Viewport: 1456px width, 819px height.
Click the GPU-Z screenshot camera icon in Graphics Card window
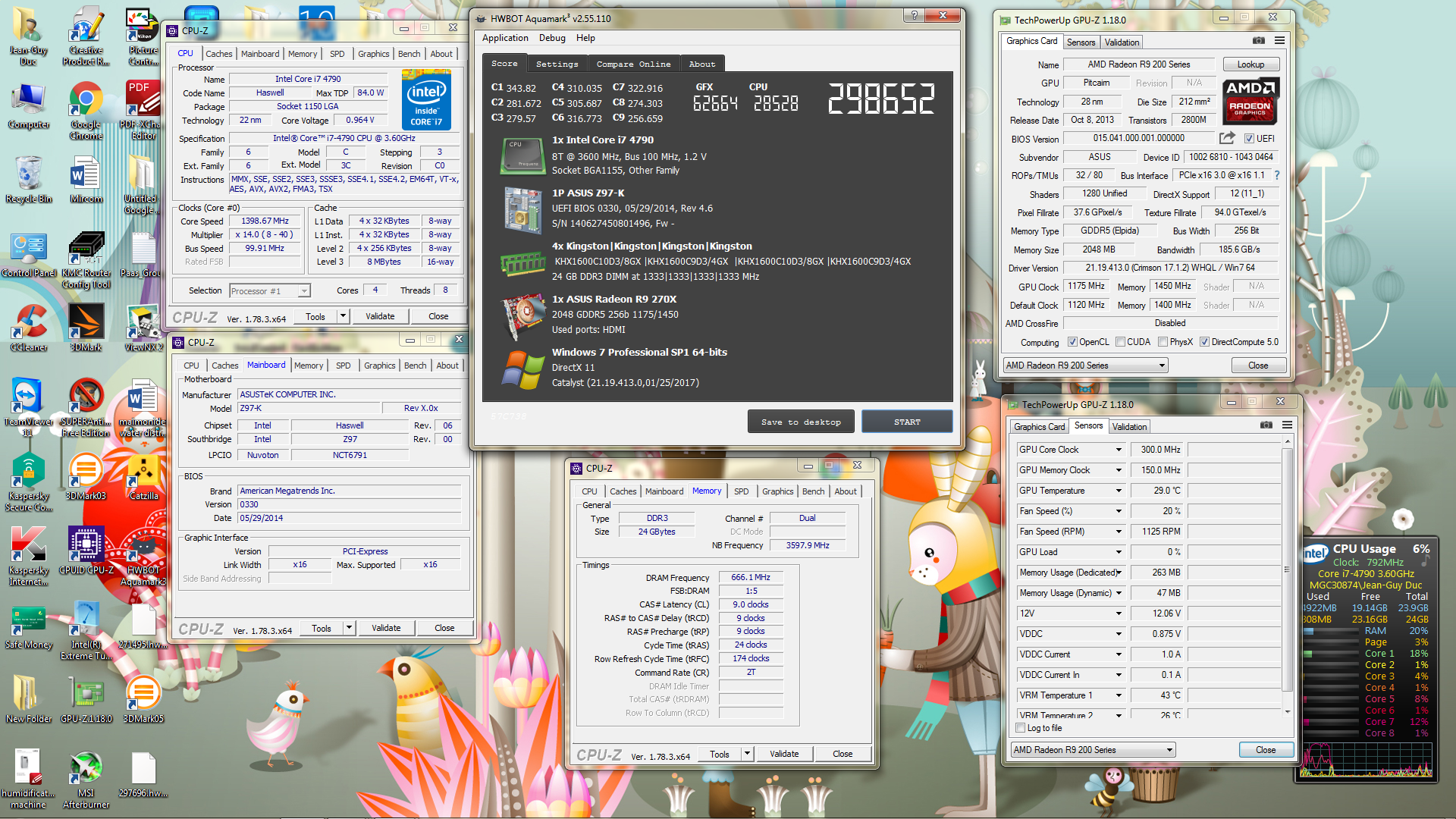point(1259,41)
